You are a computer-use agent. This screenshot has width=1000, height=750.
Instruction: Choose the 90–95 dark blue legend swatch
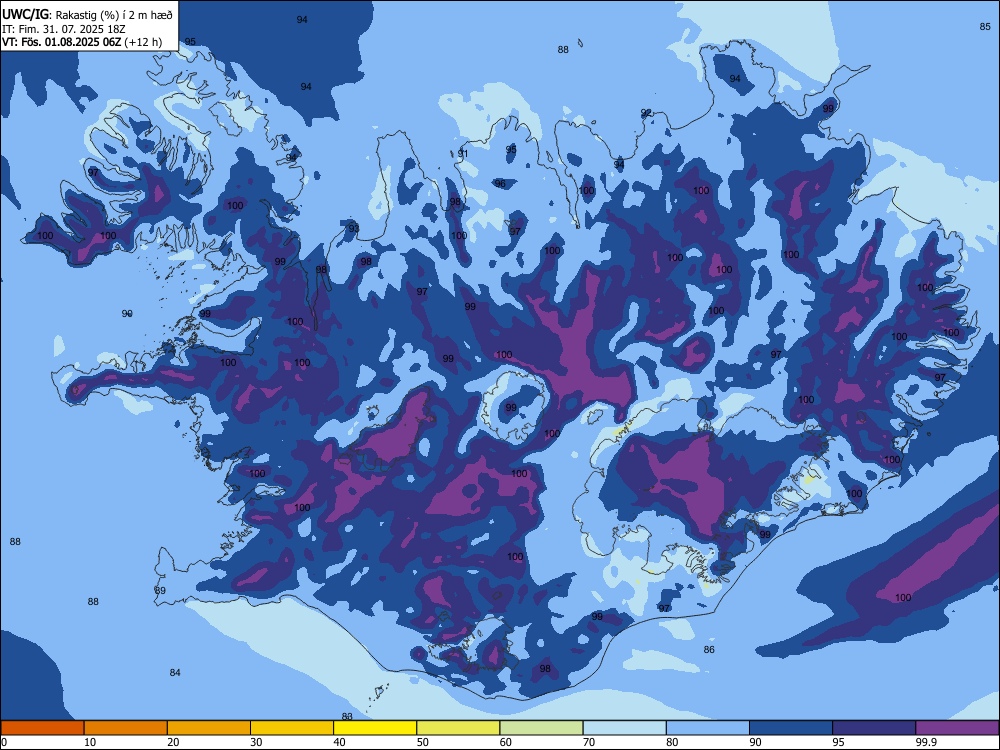[x=791, y=728]
